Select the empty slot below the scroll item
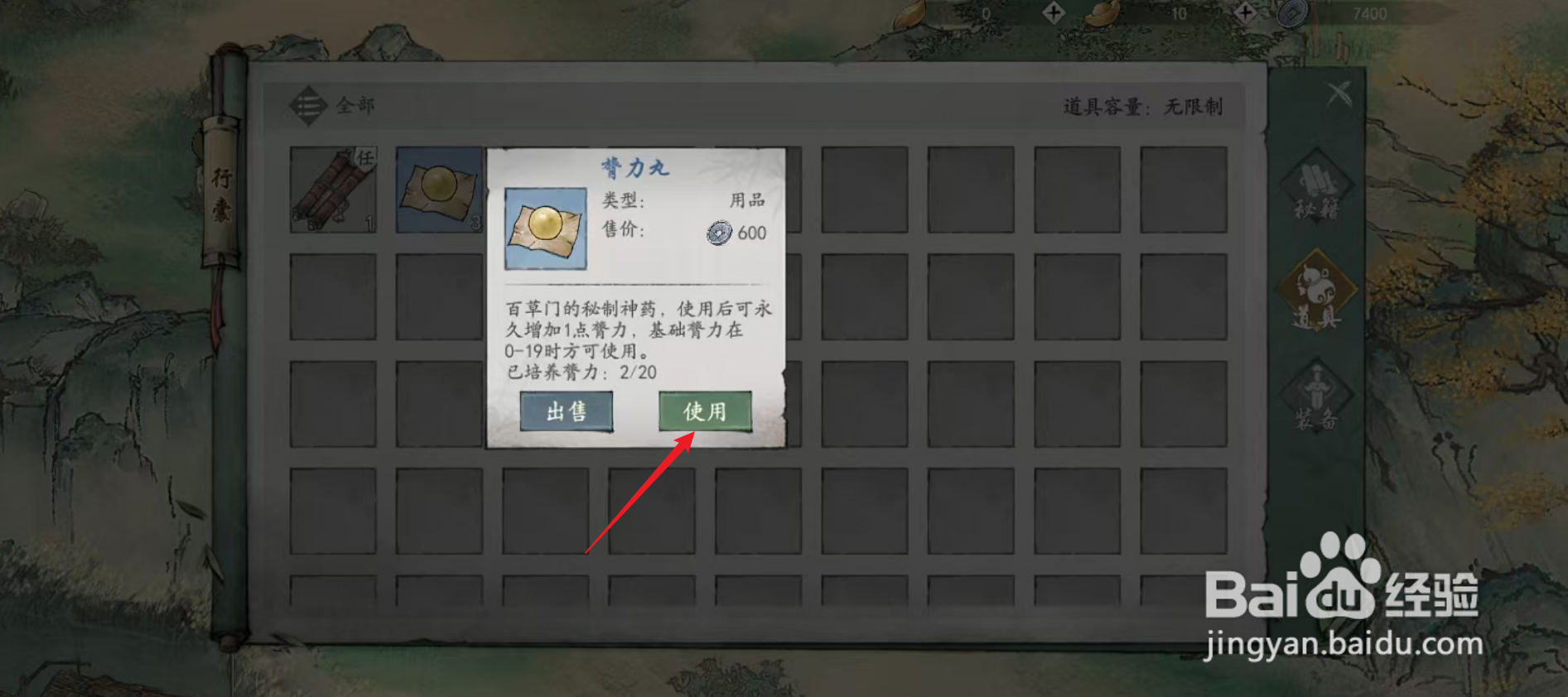The image size is (1568, 697). point(333,296)
